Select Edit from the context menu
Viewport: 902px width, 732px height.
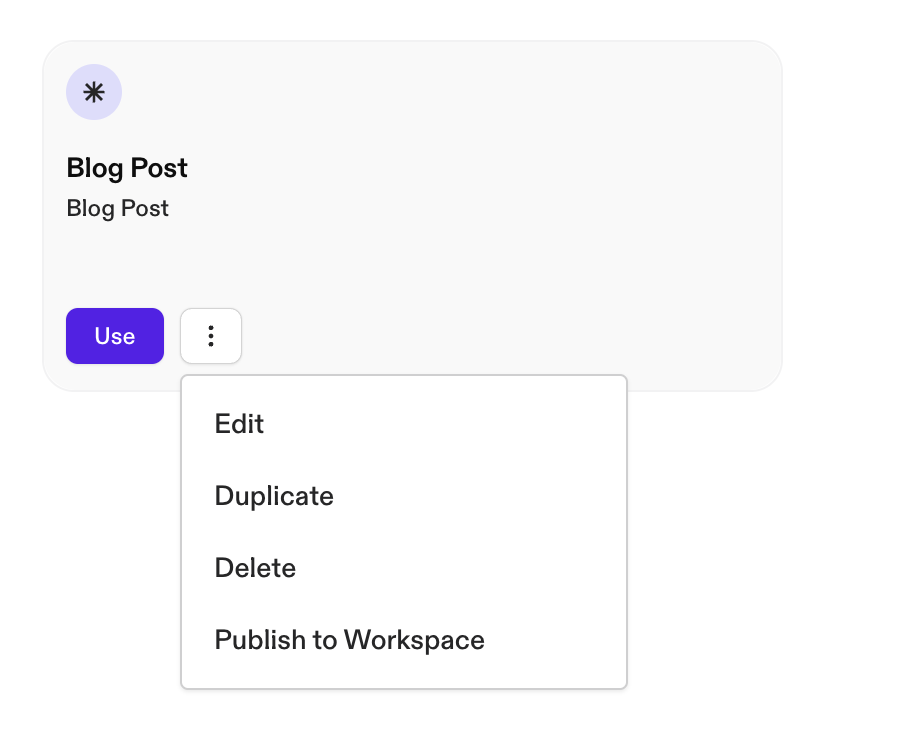[x=239, y=424]
